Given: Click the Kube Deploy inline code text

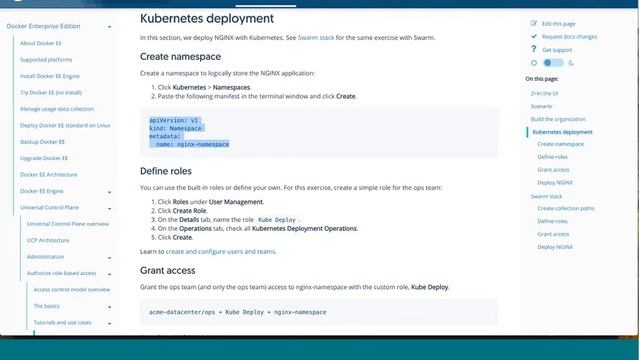Looking at the screenshot, I should (277, 220).
